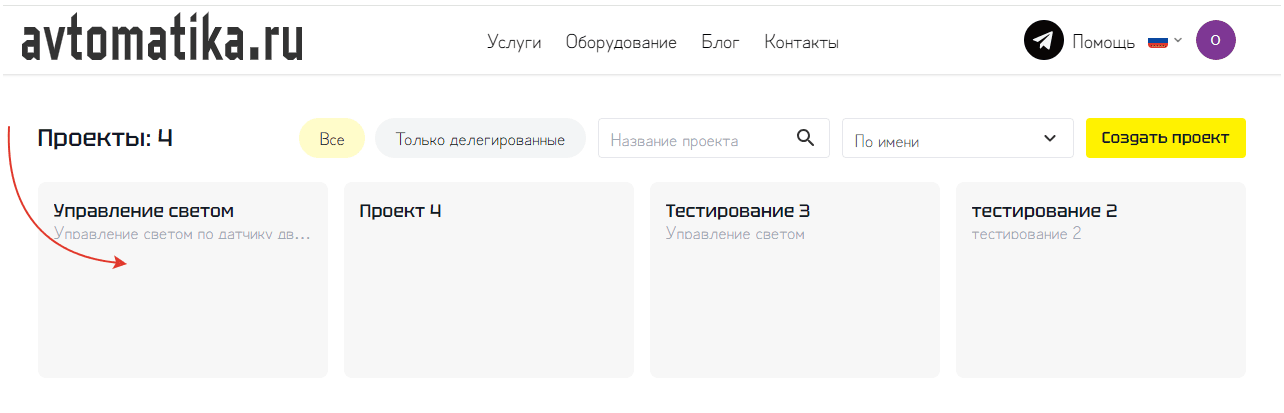Click the magnifying glass search icon
This screenshot has height=413, width=1284.
coord(805,138)
